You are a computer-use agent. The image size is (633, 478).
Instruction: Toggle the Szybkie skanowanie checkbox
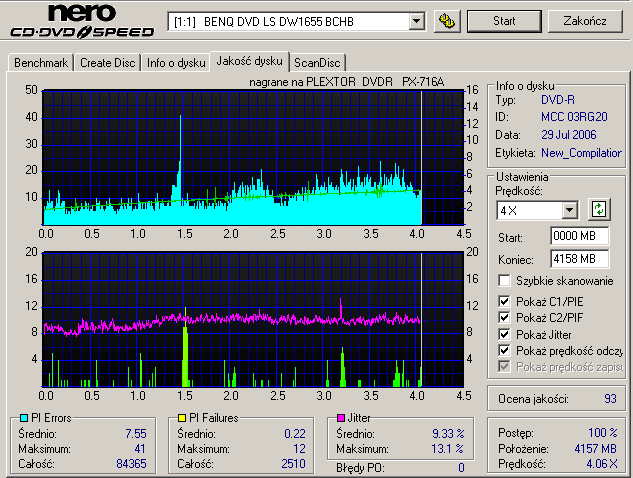504,280
